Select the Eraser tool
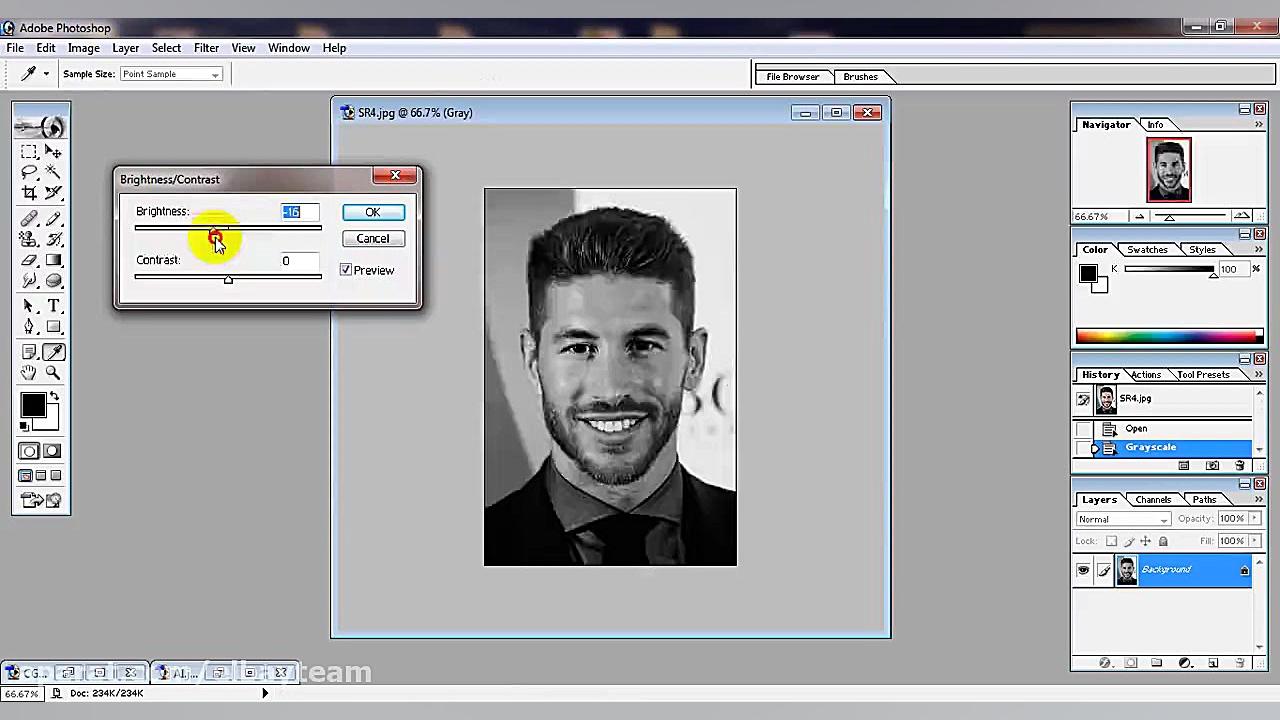 pos(29,260)
